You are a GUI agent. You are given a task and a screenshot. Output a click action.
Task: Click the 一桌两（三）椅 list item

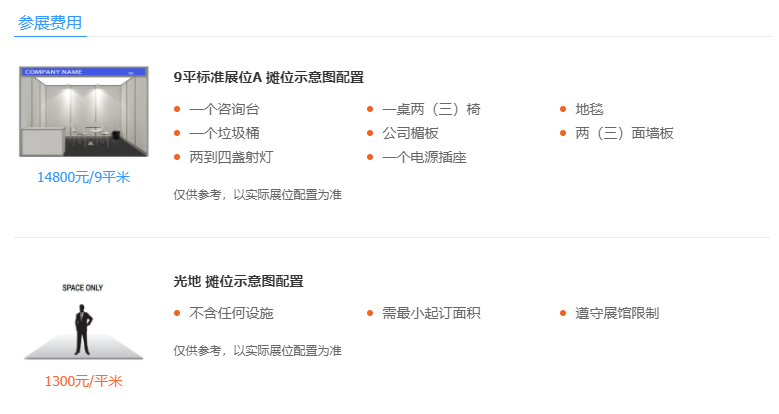pyautogui.click(x=431, y=109)
